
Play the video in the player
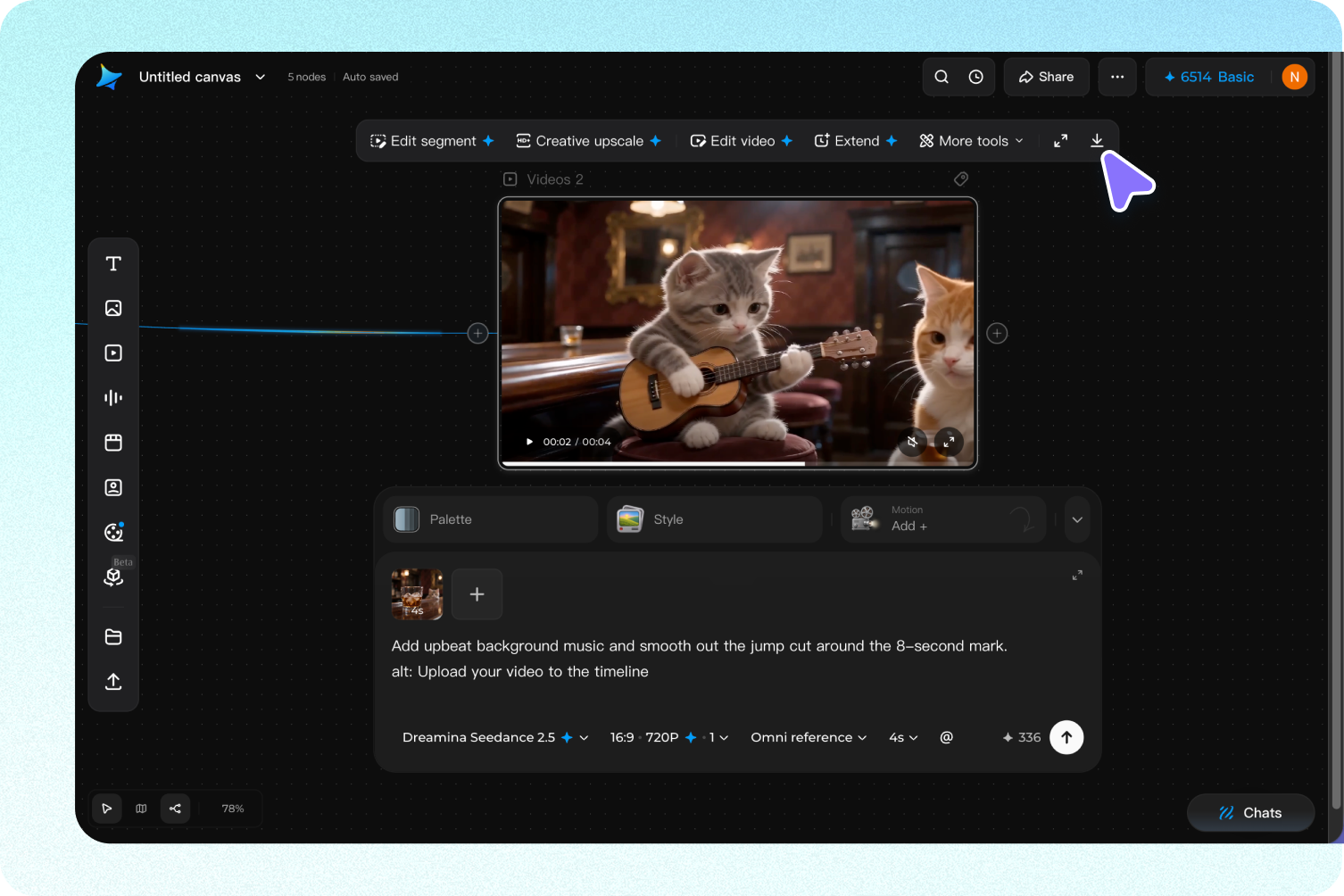click(x=529, y=442)
